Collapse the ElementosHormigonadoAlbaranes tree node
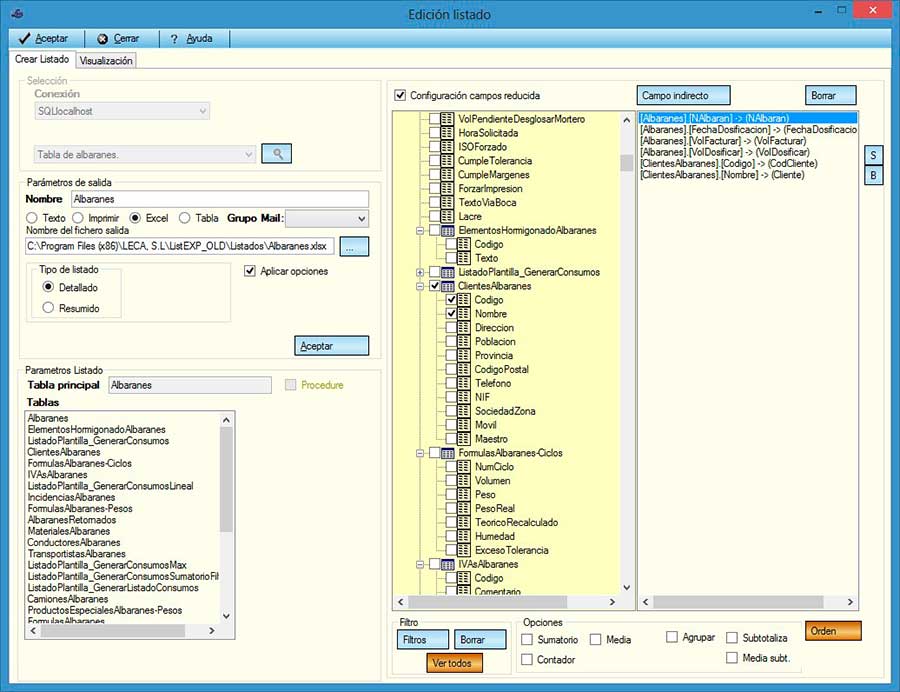900x692 pixels. [420, 231]
